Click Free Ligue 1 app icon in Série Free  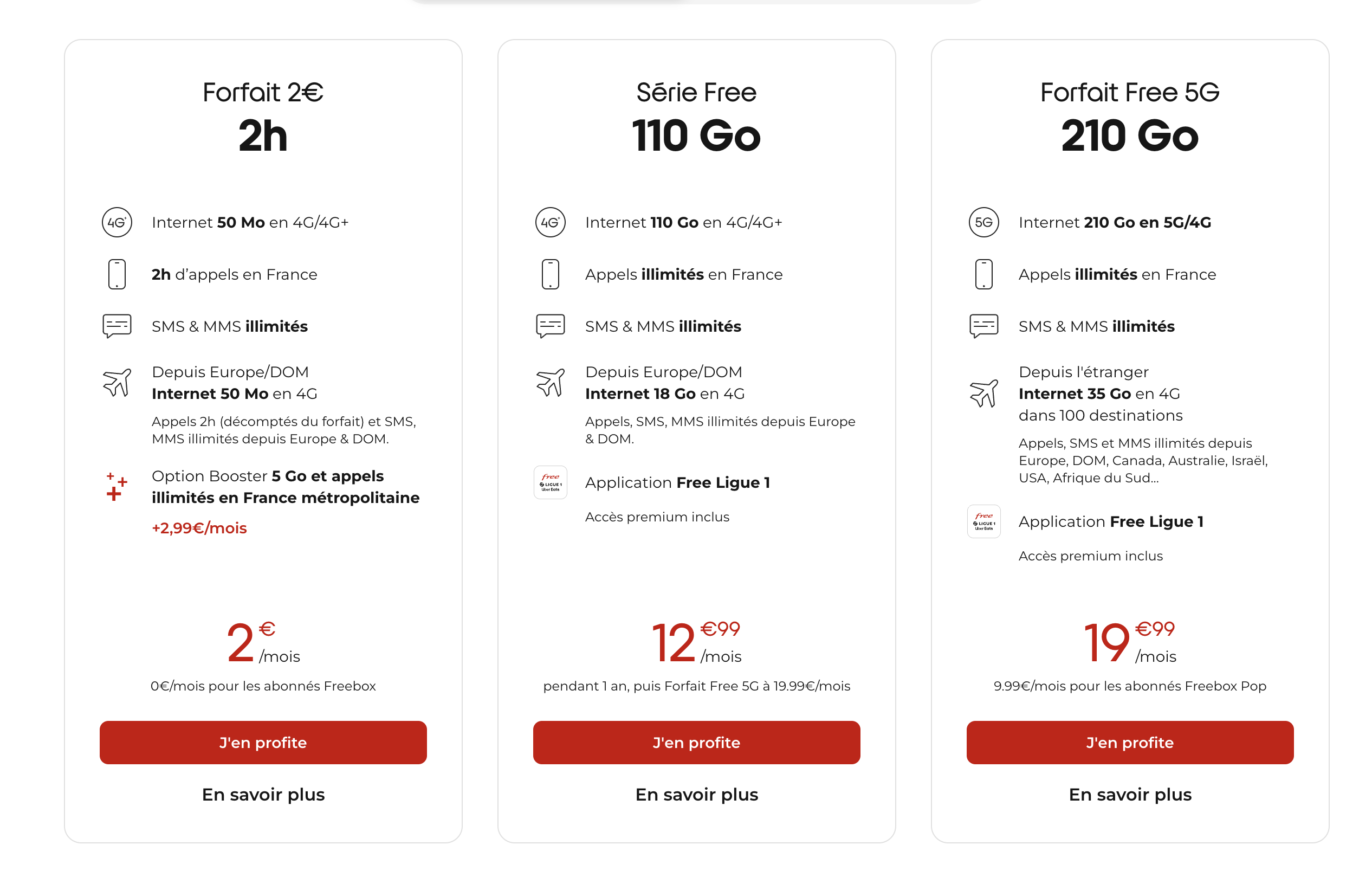coord(551,482)
